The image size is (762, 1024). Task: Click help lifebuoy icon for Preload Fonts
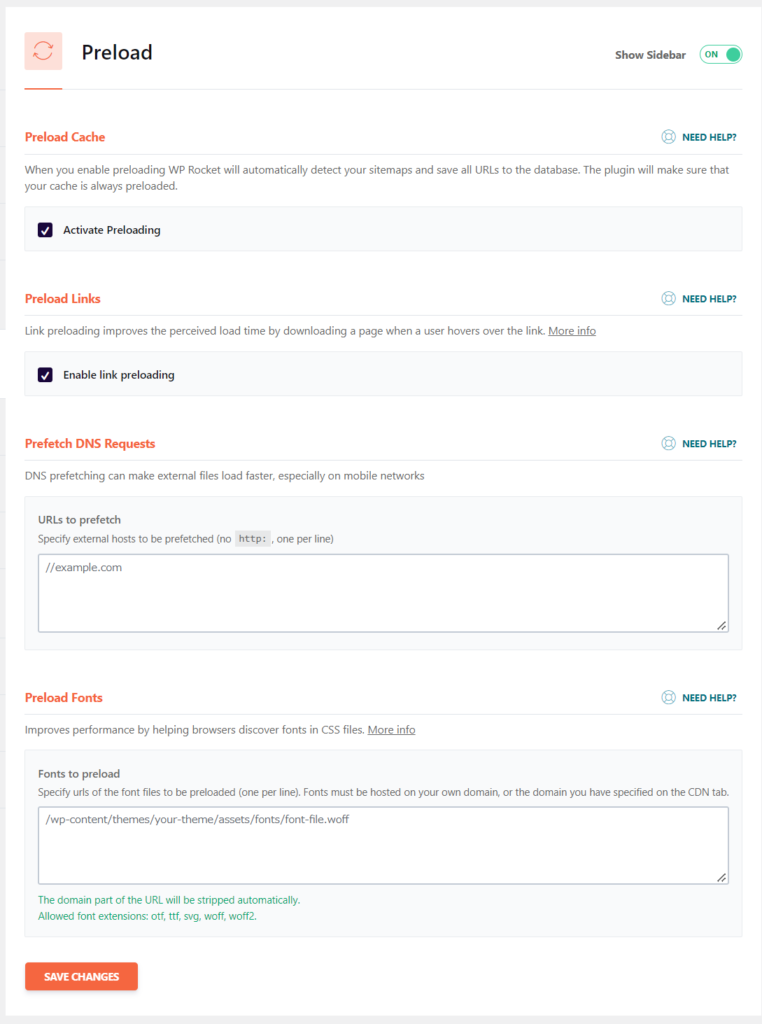(669, 697)
